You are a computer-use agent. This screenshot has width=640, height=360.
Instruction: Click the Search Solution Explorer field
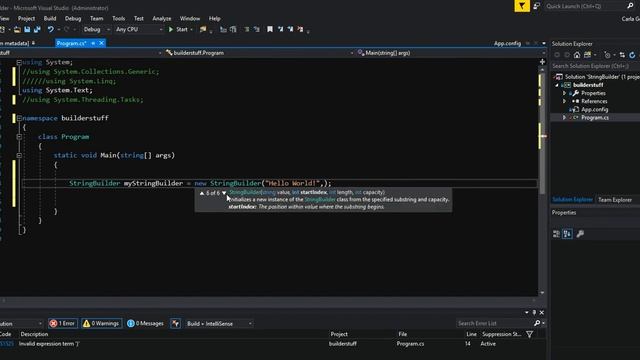click(x=595, y=66)
